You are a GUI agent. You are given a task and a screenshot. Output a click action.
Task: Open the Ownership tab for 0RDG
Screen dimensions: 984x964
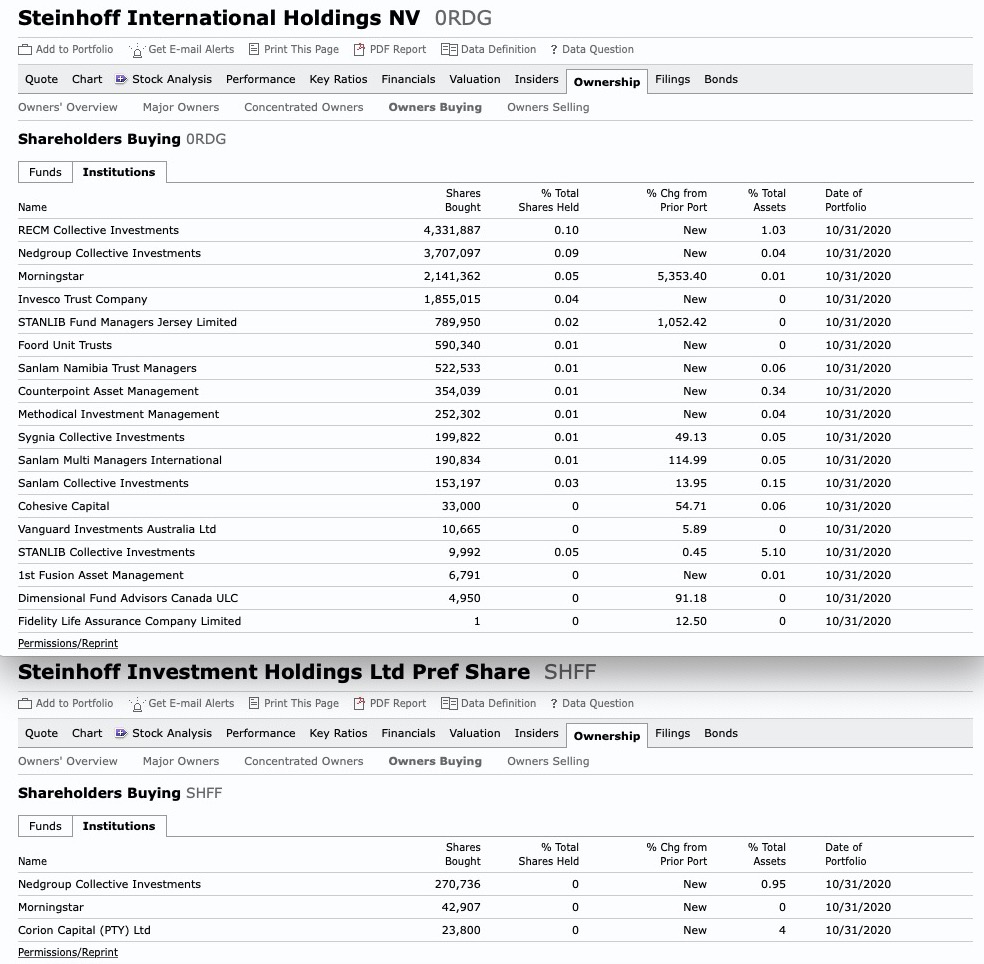pos(606,82)
